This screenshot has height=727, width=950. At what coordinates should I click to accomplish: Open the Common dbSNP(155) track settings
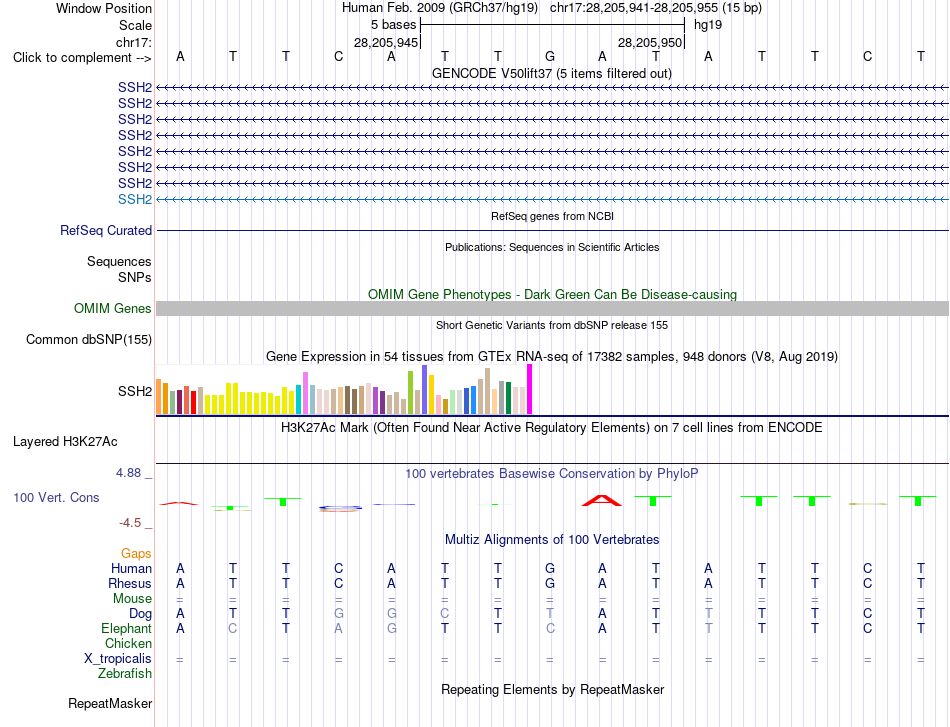pos(89,339)
